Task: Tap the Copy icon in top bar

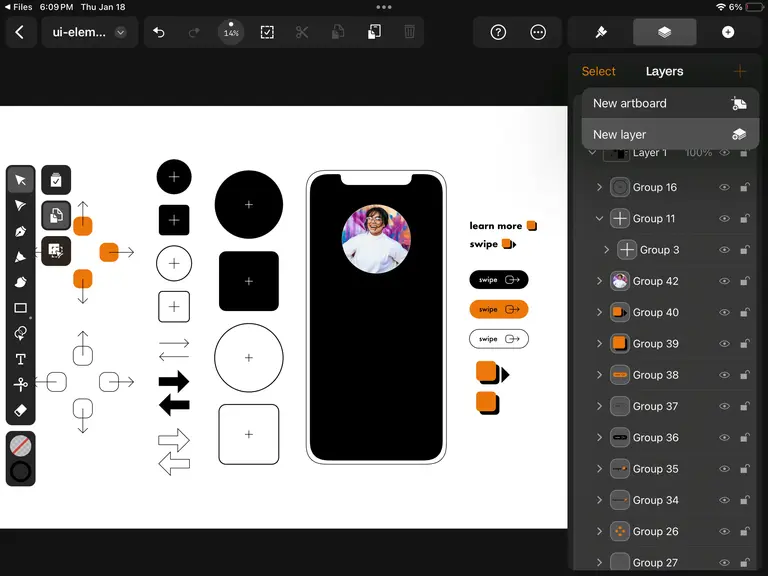Action: click(x=338, y=32)
